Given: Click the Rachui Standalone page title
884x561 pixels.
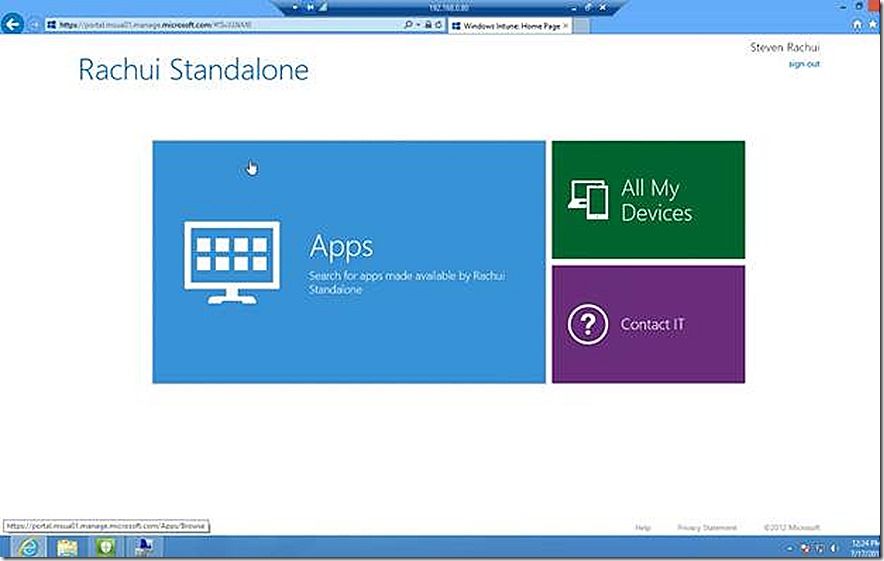Looking at the screenshot, I should point(193,70).
